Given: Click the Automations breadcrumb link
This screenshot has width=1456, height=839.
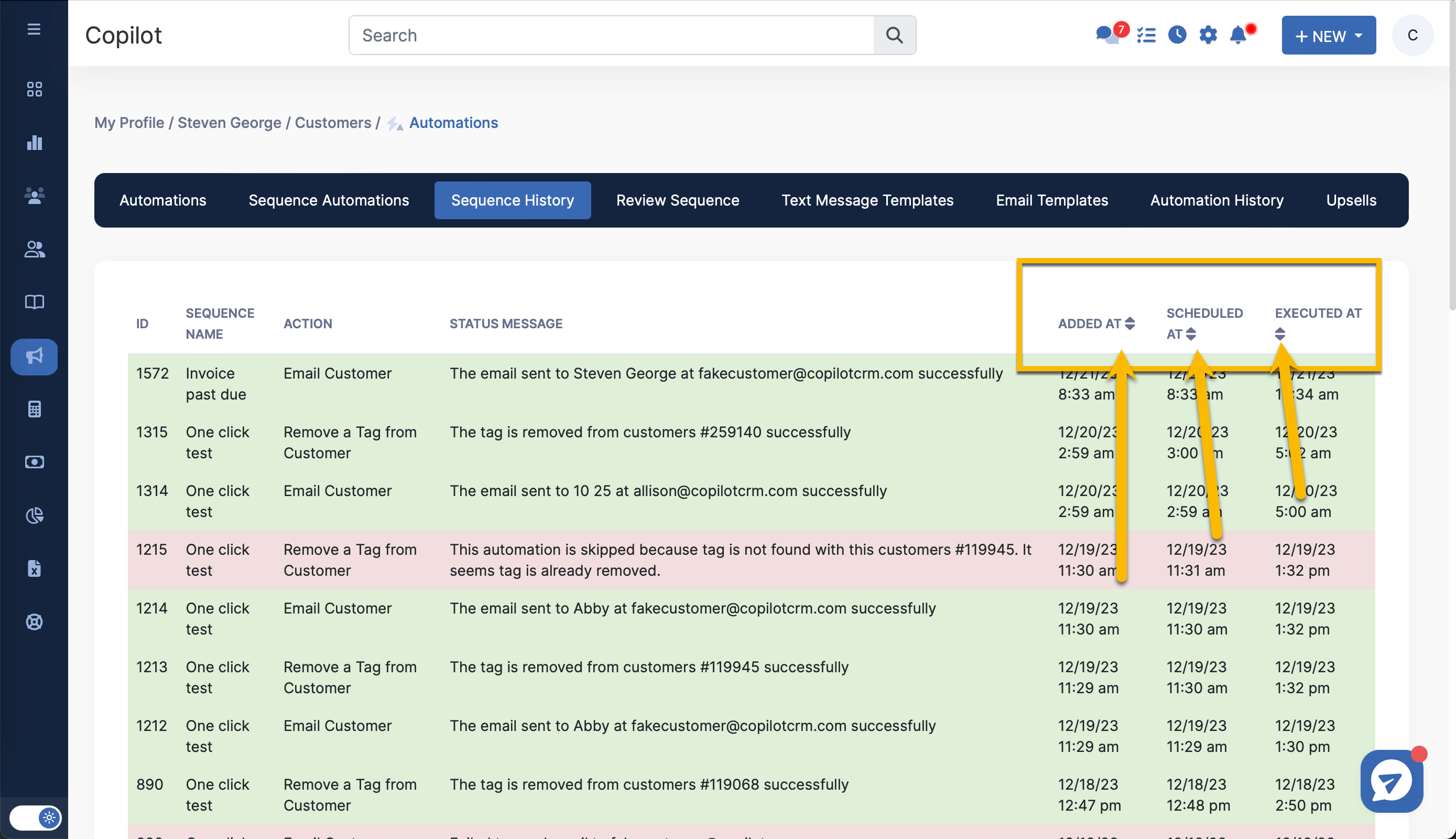Looking at the screenshot, I should click(x=453, y=123).
